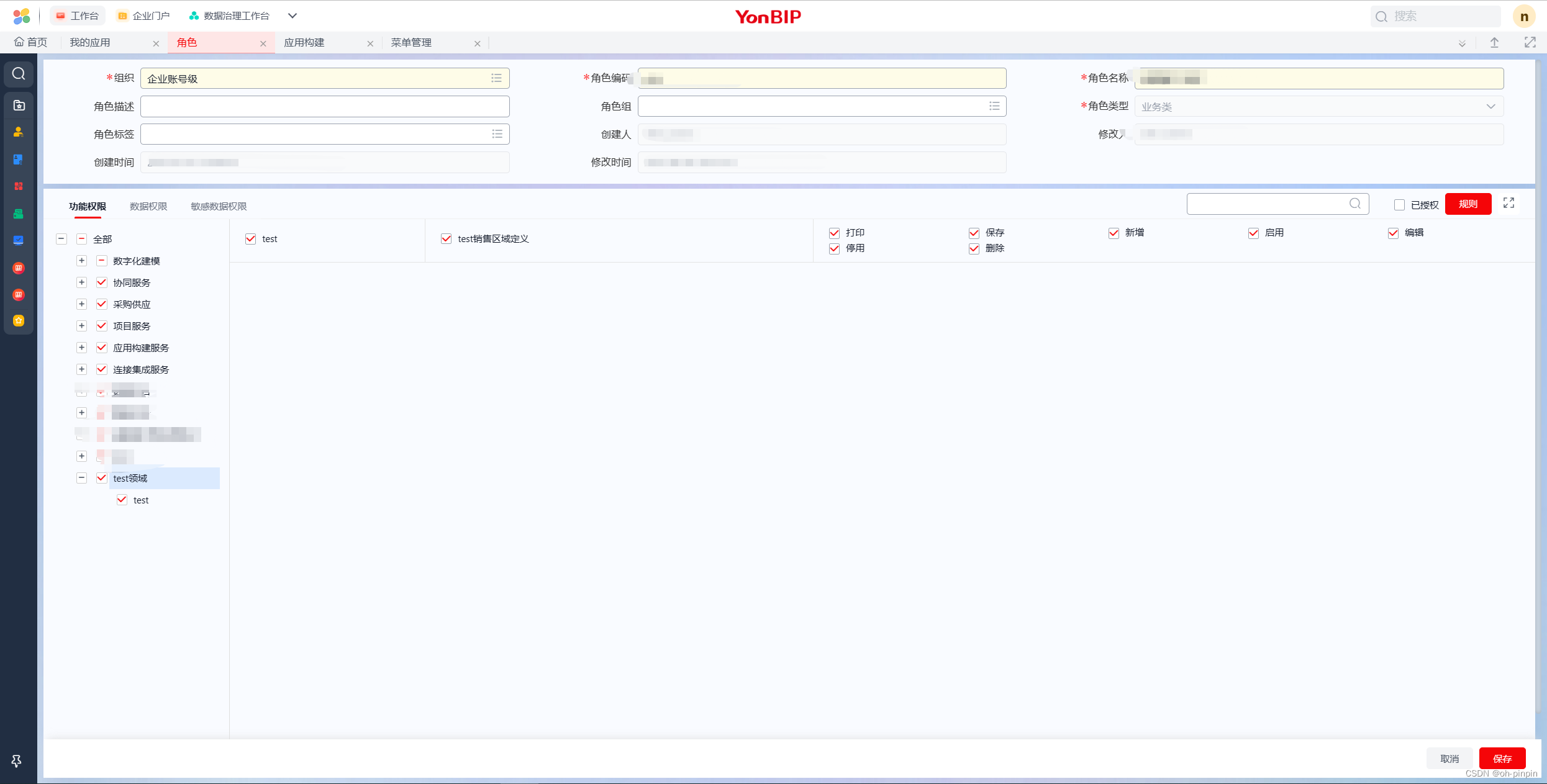Click the fullscreen expand icon near 规则 button
The width and height of the screenshot is (1547, 784).
point(1508,203)
